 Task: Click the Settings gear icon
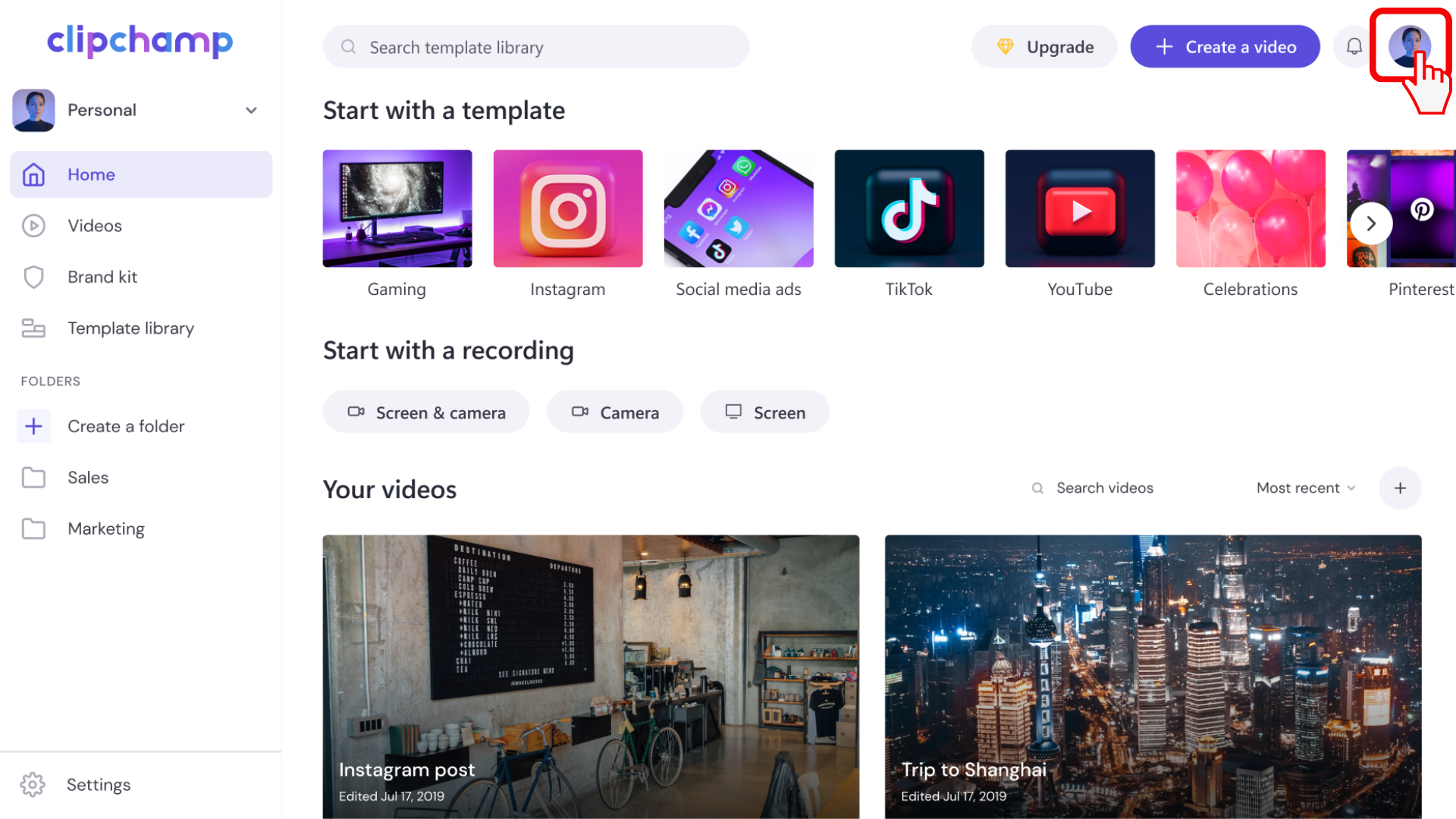tap(33, 784)
